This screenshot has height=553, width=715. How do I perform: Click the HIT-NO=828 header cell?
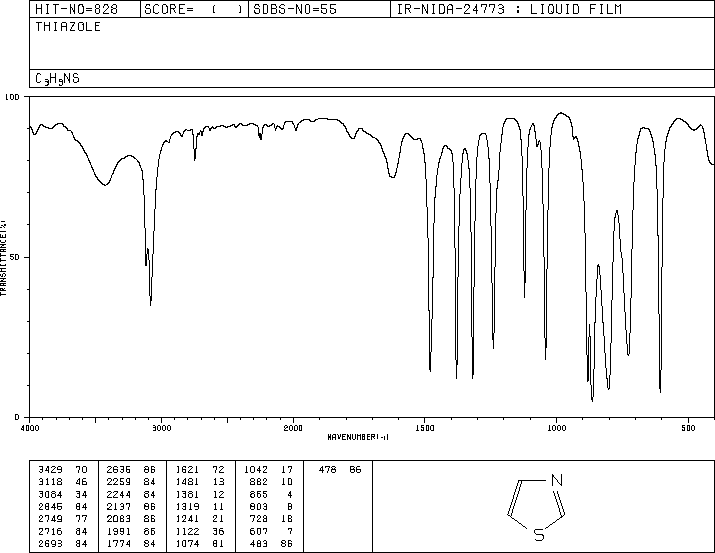pos(77,10)
